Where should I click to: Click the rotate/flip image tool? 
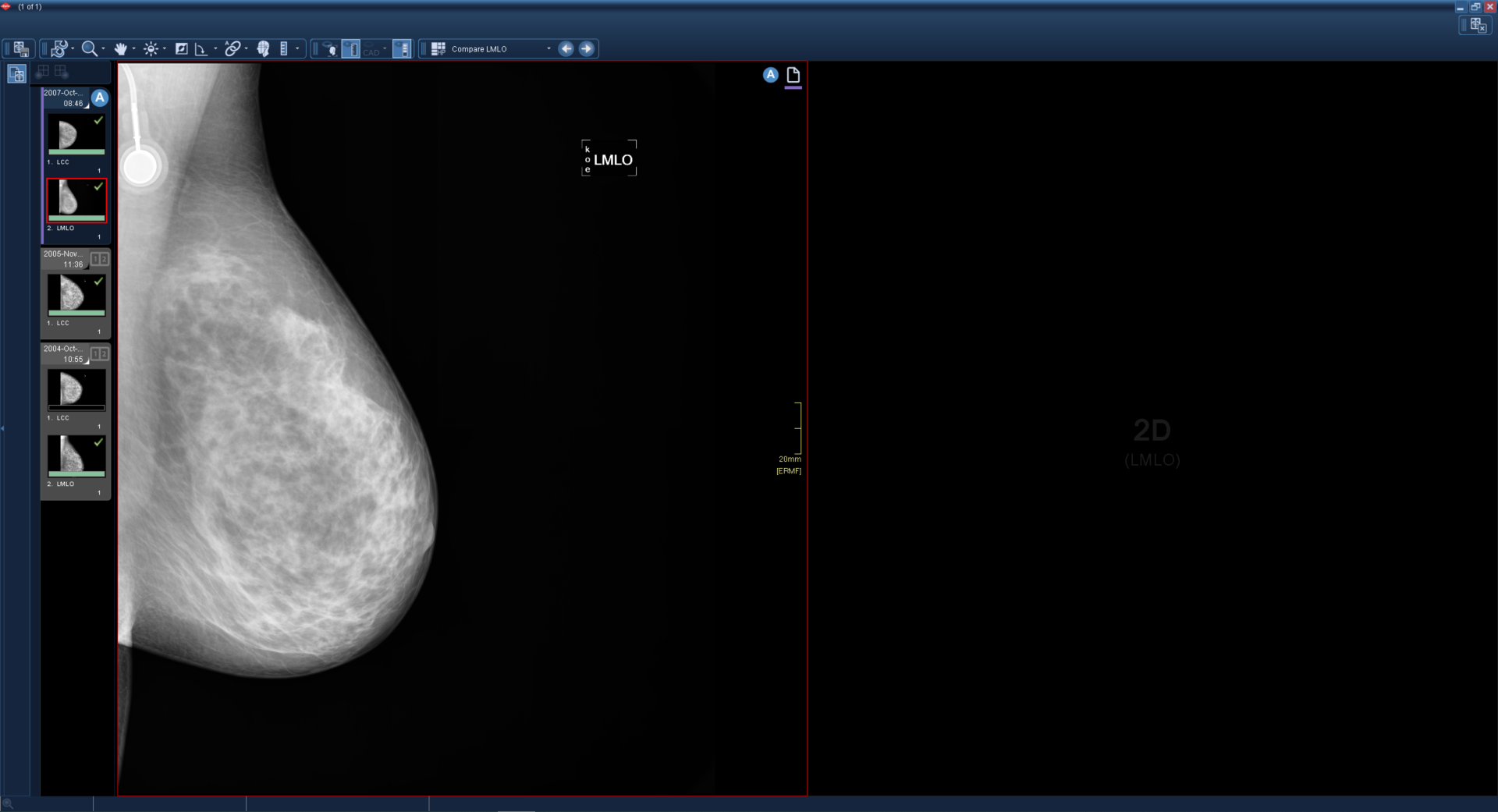click(x=59, y=49)
